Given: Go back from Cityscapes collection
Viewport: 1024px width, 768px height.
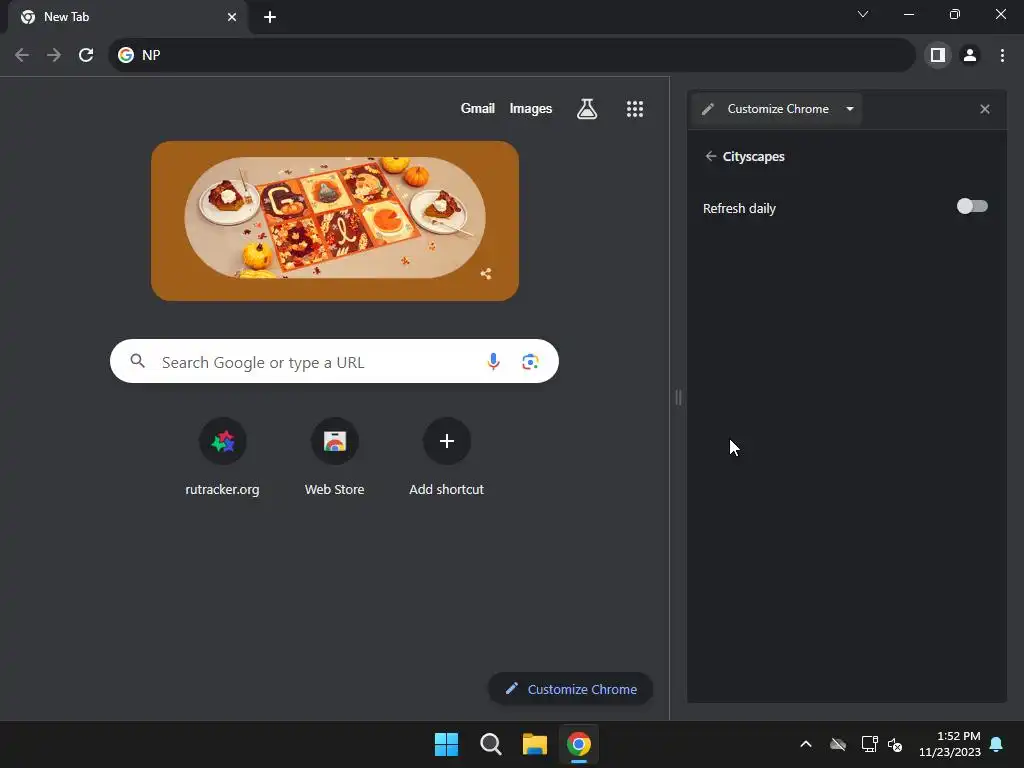Looking at the screenshot, I should [x=711, y=156].
